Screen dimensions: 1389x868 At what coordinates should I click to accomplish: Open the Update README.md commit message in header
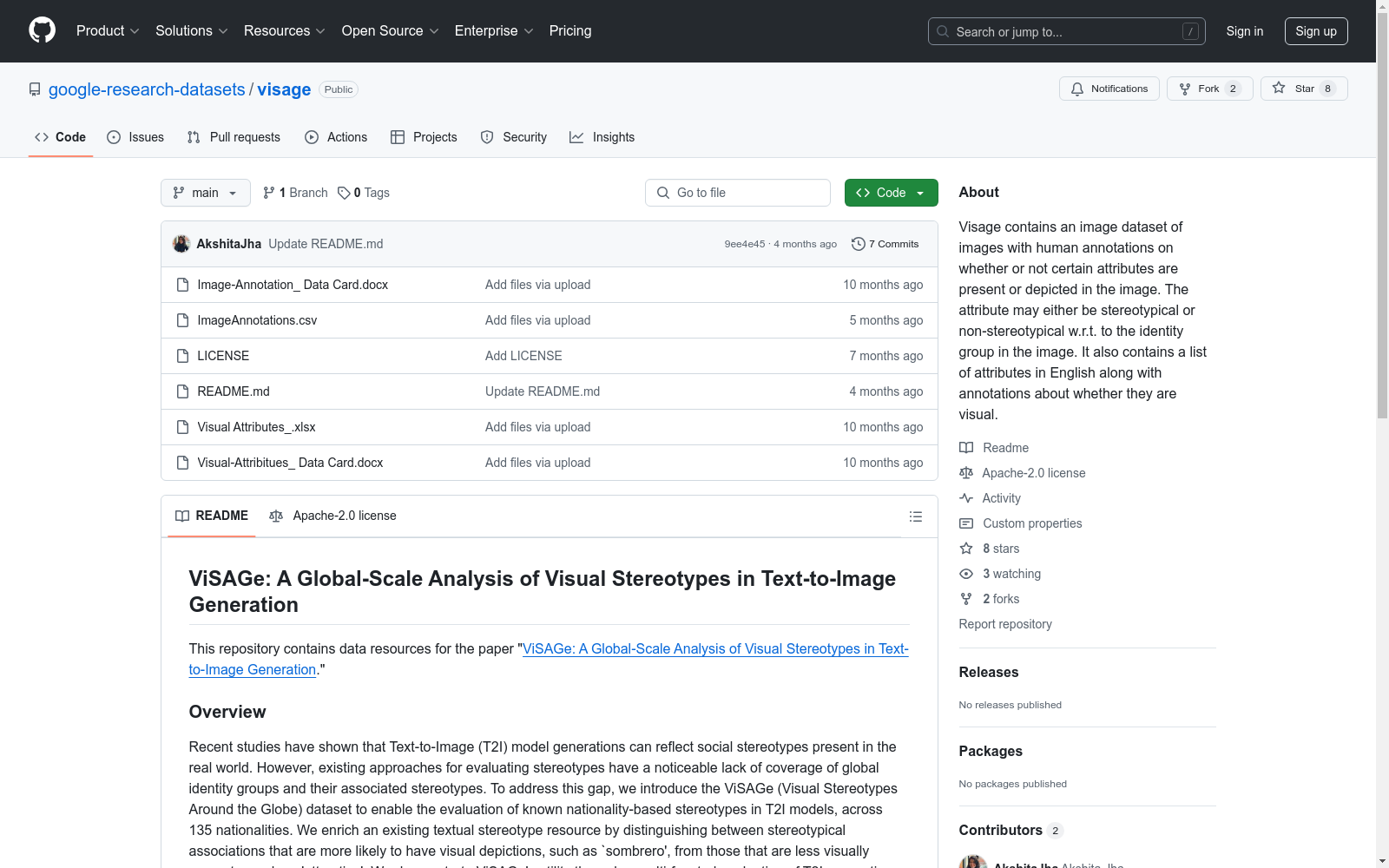click(326, 244)
